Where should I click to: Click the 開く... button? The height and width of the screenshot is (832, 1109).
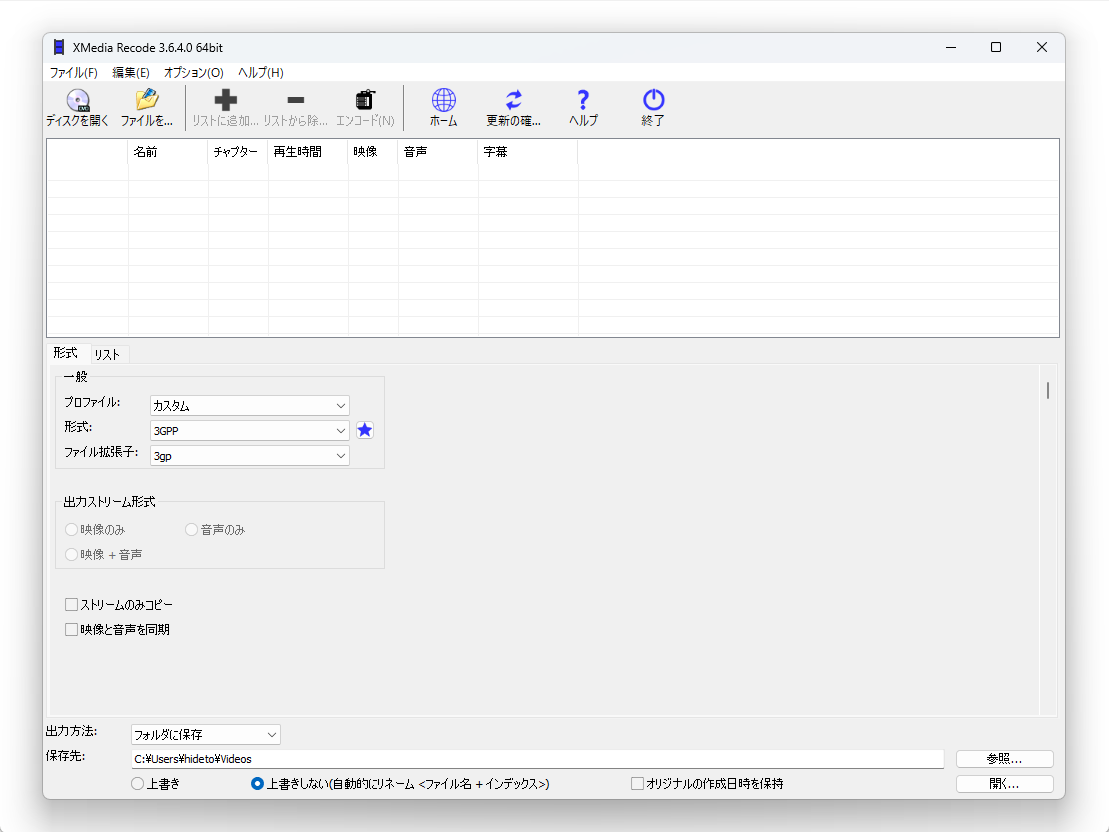coord(1004,784)
